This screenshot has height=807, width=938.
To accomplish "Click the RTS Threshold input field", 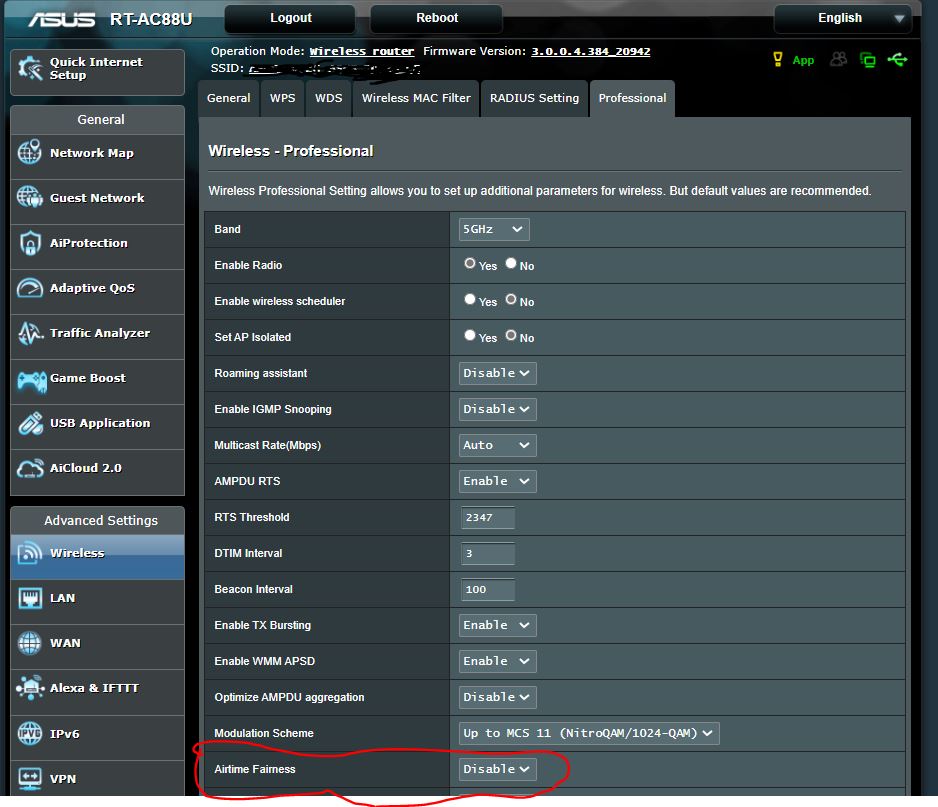I will click(488, 517).
